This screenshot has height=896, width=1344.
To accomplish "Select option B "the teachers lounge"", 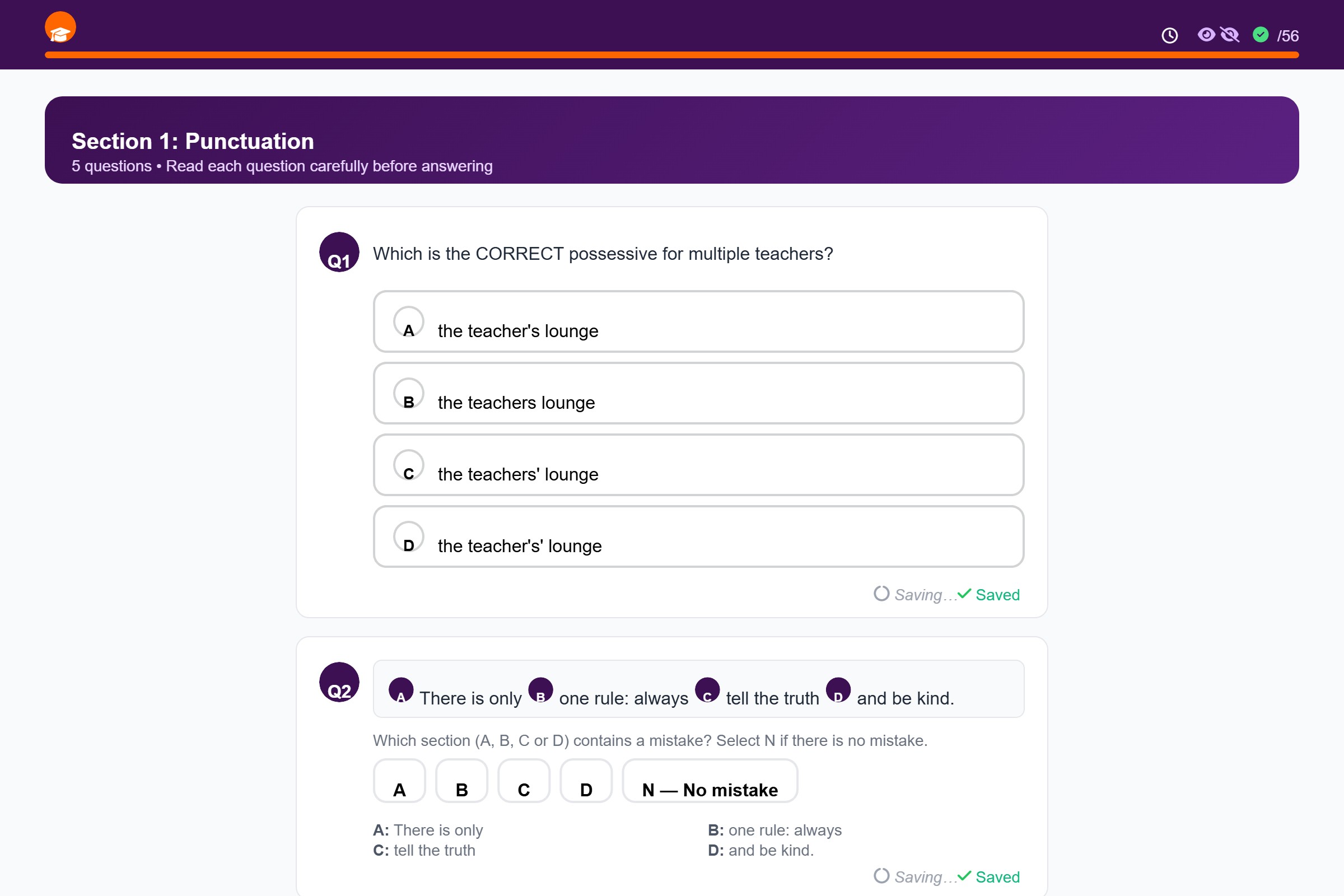I will (698, 393).
